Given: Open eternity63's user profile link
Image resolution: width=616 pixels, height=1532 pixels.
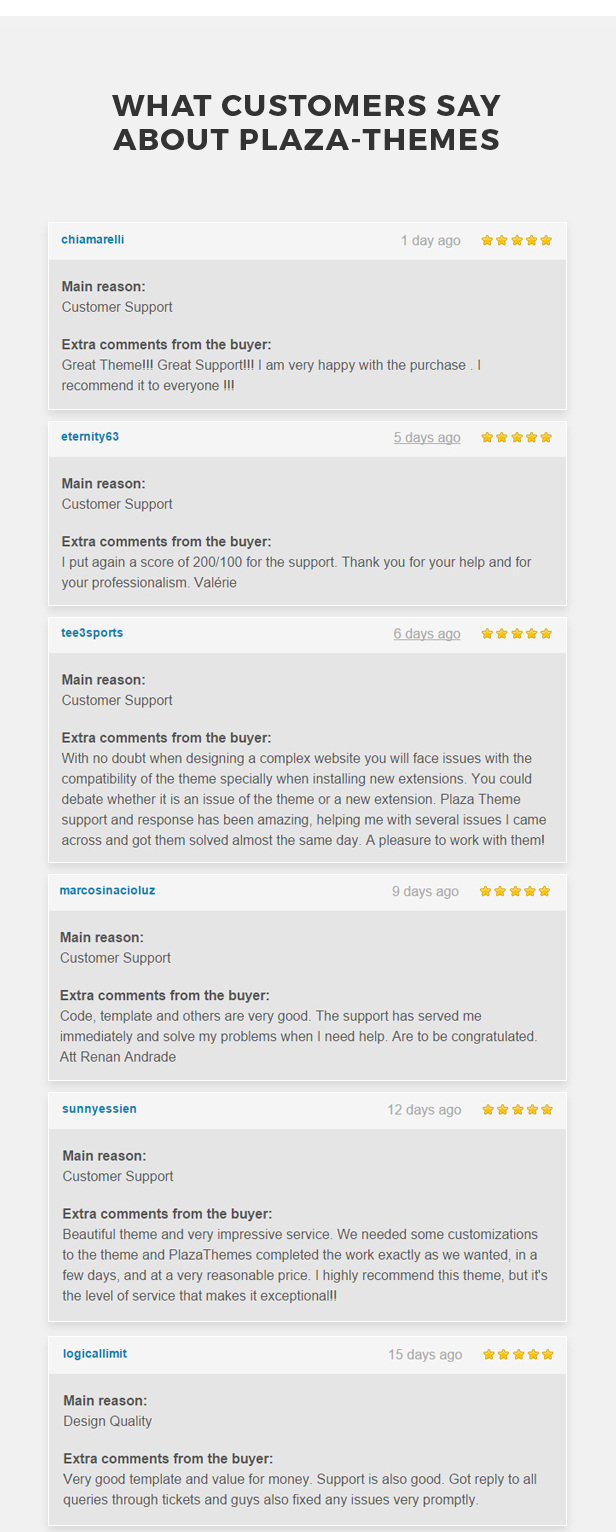Looking at the screenshot, I should click(90, 437).
